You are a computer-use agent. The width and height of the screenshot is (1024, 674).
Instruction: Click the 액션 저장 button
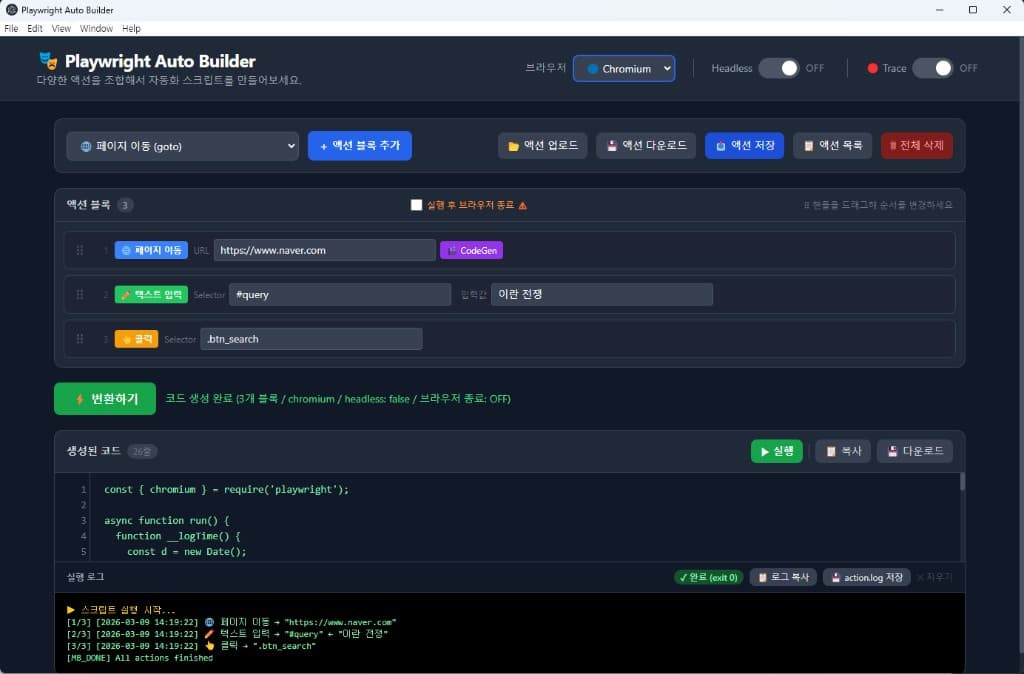pyautogui.click(x=744, y=146)
